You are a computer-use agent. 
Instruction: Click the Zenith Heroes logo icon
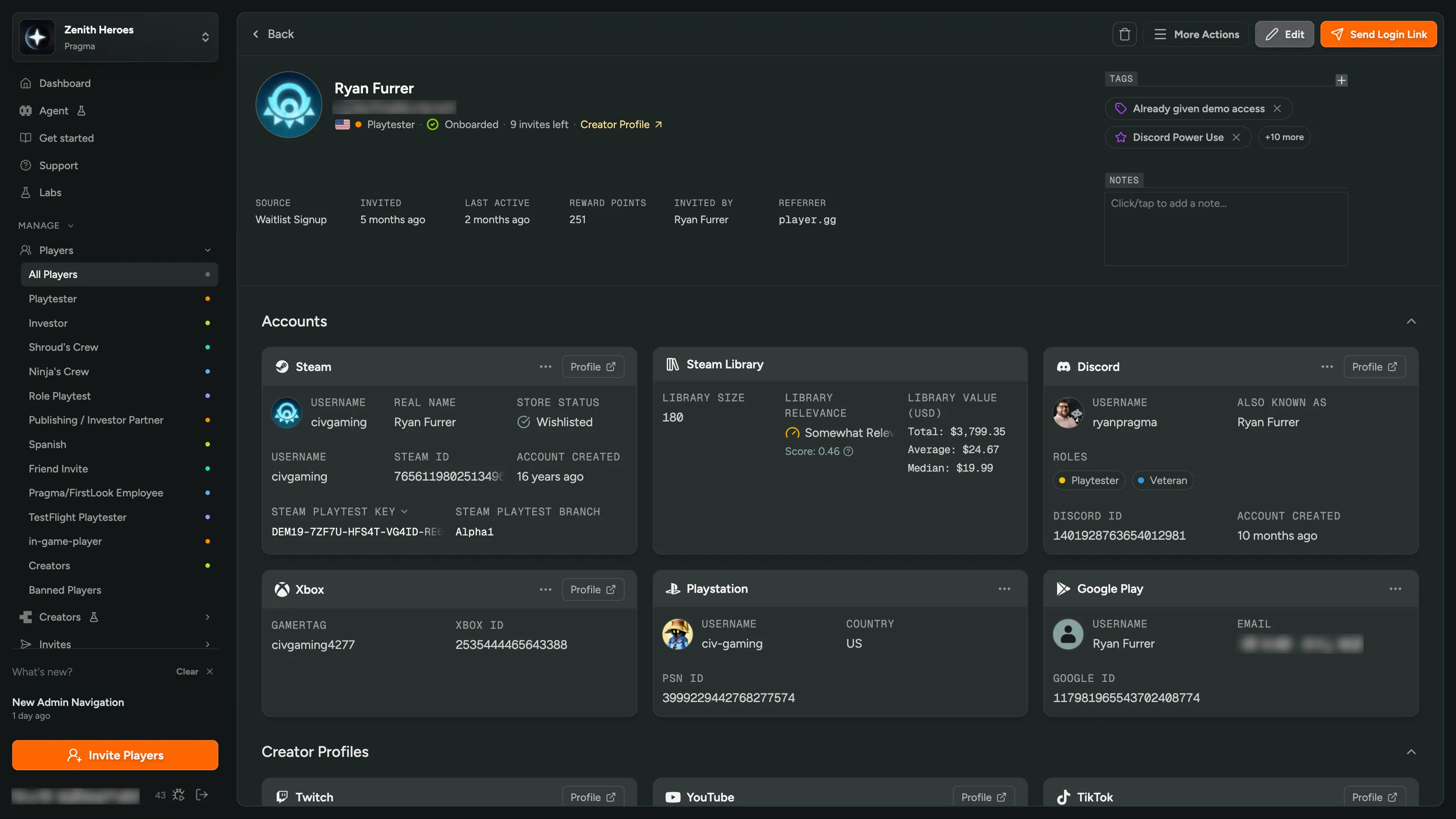point(37,37)
